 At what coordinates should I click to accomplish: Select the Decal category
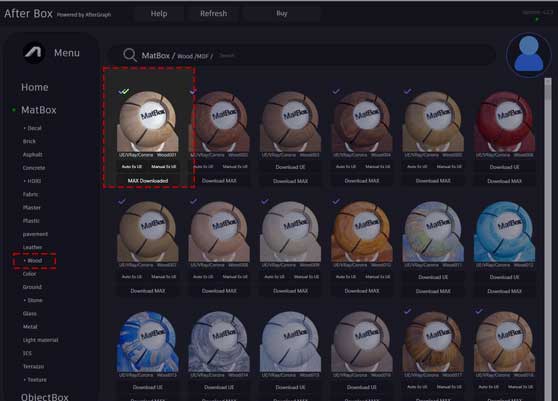tap(34, 128)
